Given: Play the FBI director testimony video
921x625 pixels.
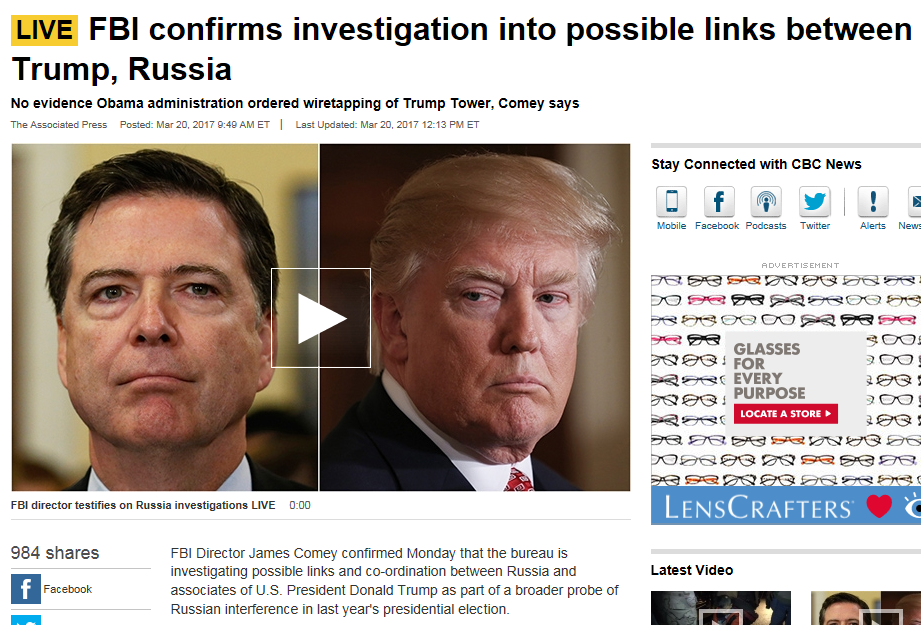Looking at the screenshot, I should click(x=321, y=318).
